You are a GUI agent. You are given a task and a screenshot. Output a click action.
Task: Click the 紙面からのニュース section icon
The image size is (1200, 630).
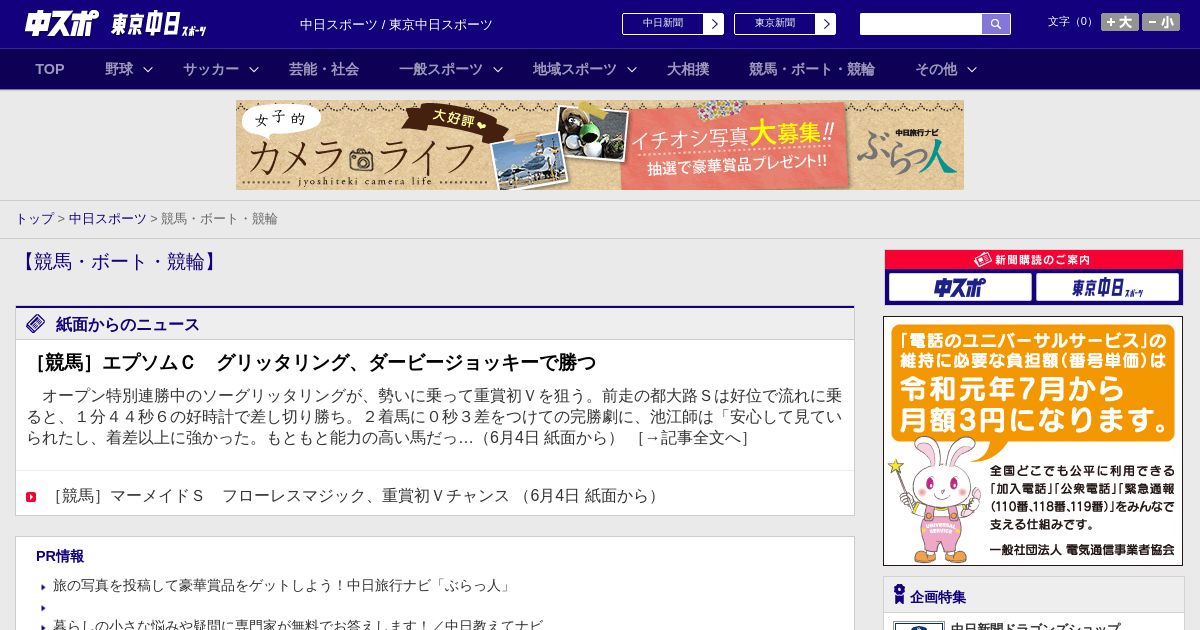point(36,324)
